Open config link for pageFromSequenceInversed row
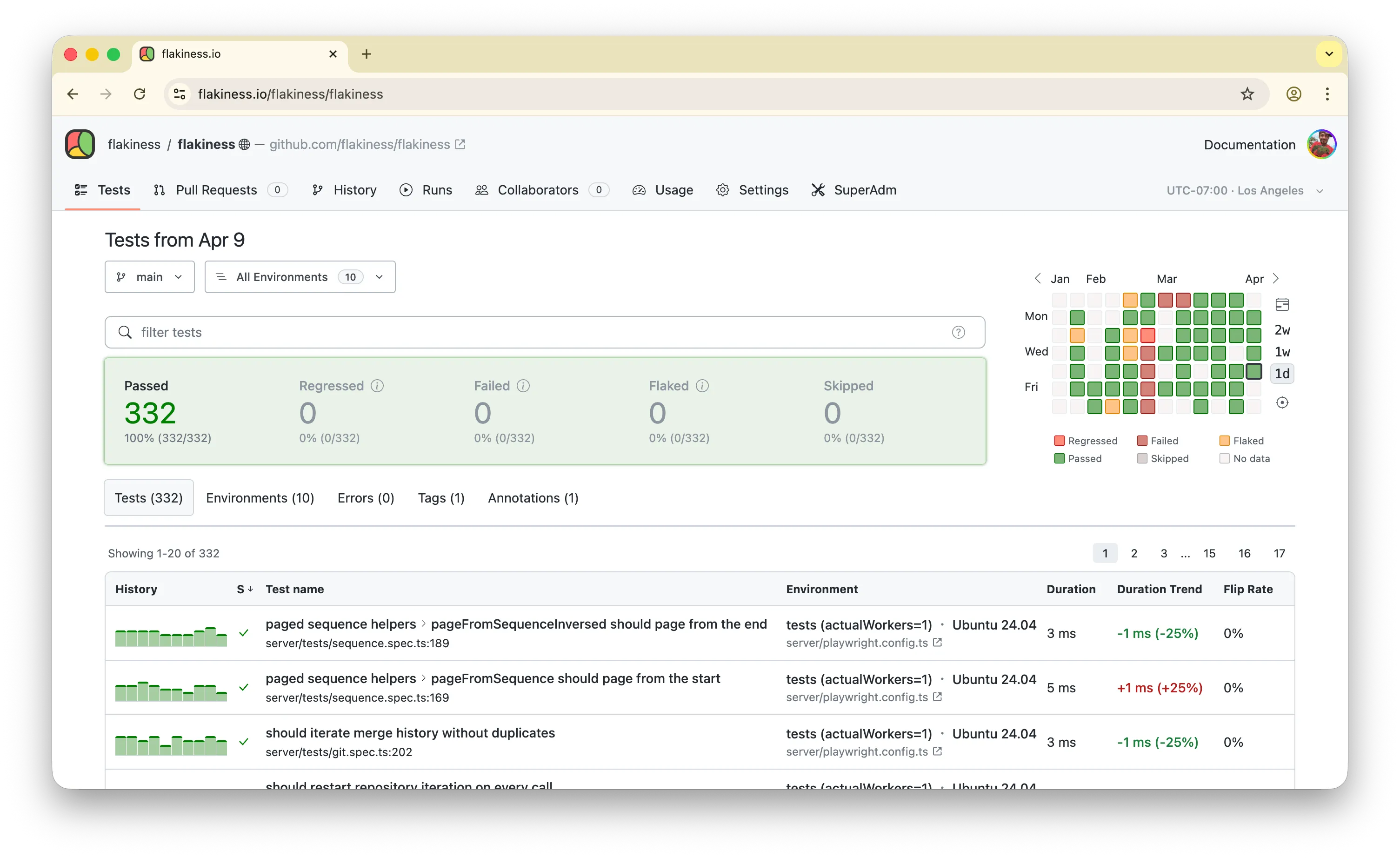 point(938,642)
